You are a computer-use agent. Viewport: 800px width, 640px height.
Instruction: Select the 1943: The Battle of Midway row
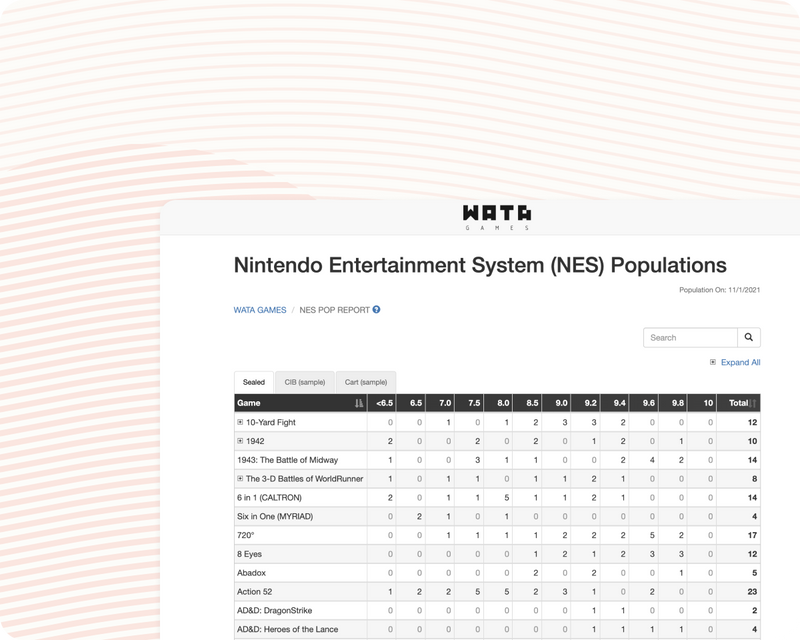497,460
